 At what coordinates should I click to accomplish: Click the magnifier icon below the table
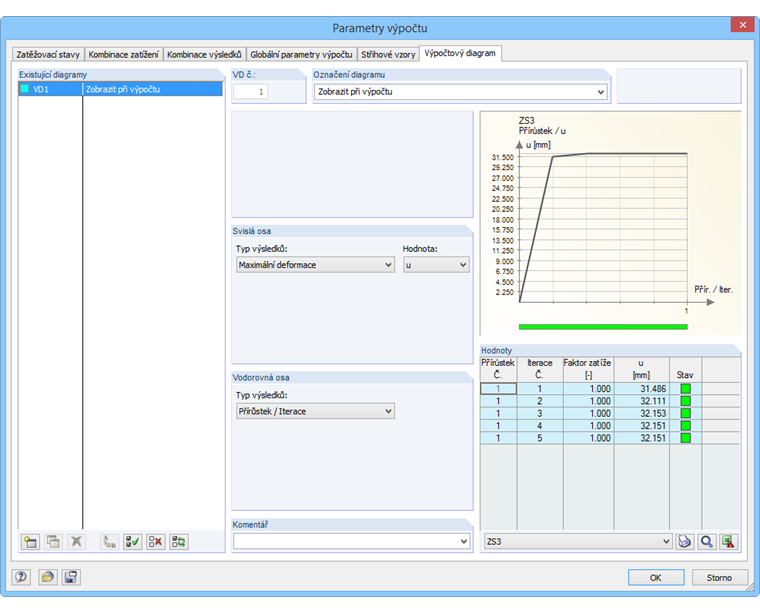pyautogui.click(x=707, y=541)
